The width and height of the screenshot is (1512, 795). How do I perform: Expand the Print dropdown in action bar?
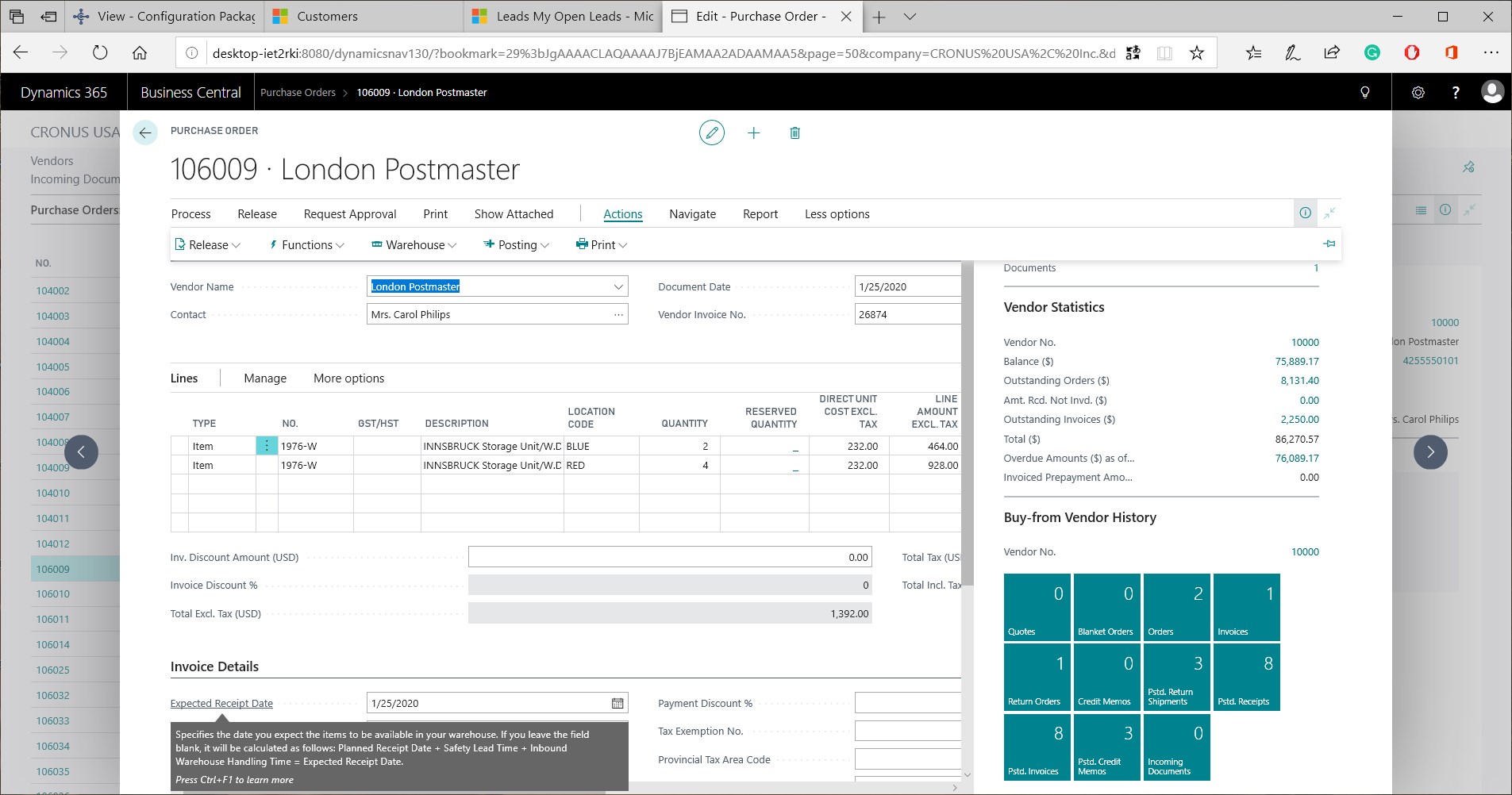602,245
